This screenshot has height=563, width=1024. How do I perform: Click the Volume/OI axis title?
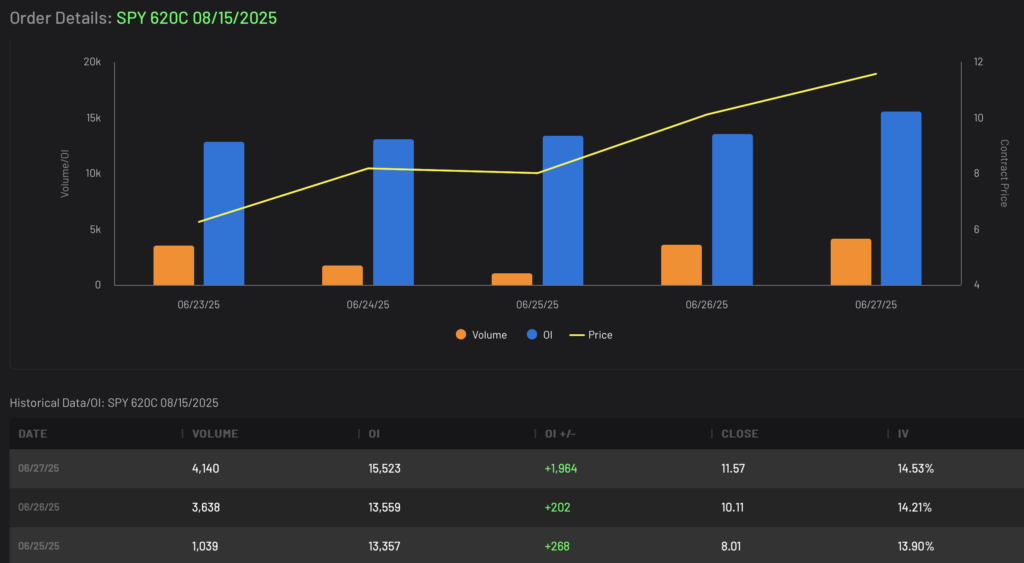pos(65,173)
